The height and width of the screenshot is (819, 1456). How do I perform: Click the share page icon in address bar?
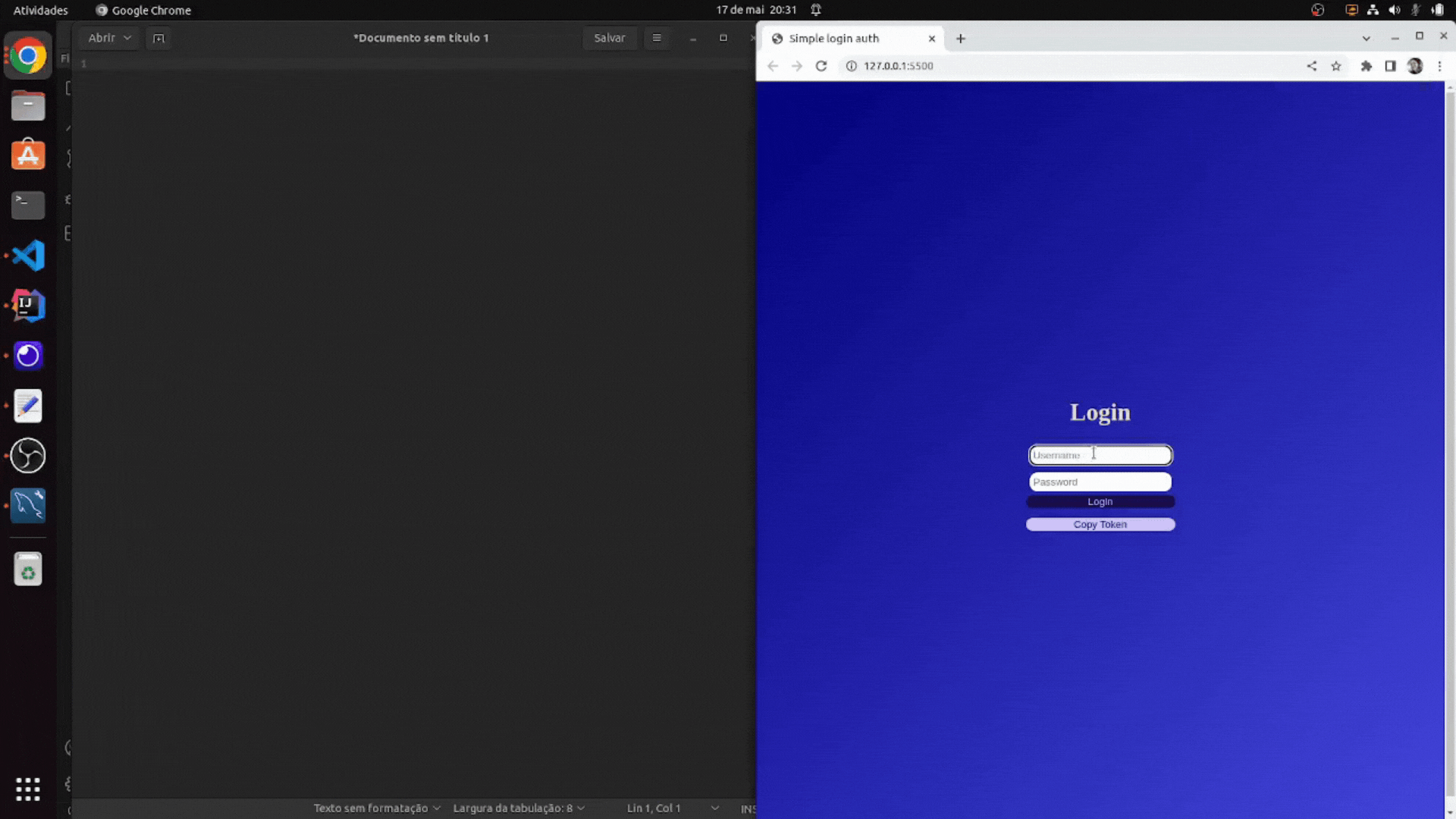pyautogui.click(x=1312, y=66)
